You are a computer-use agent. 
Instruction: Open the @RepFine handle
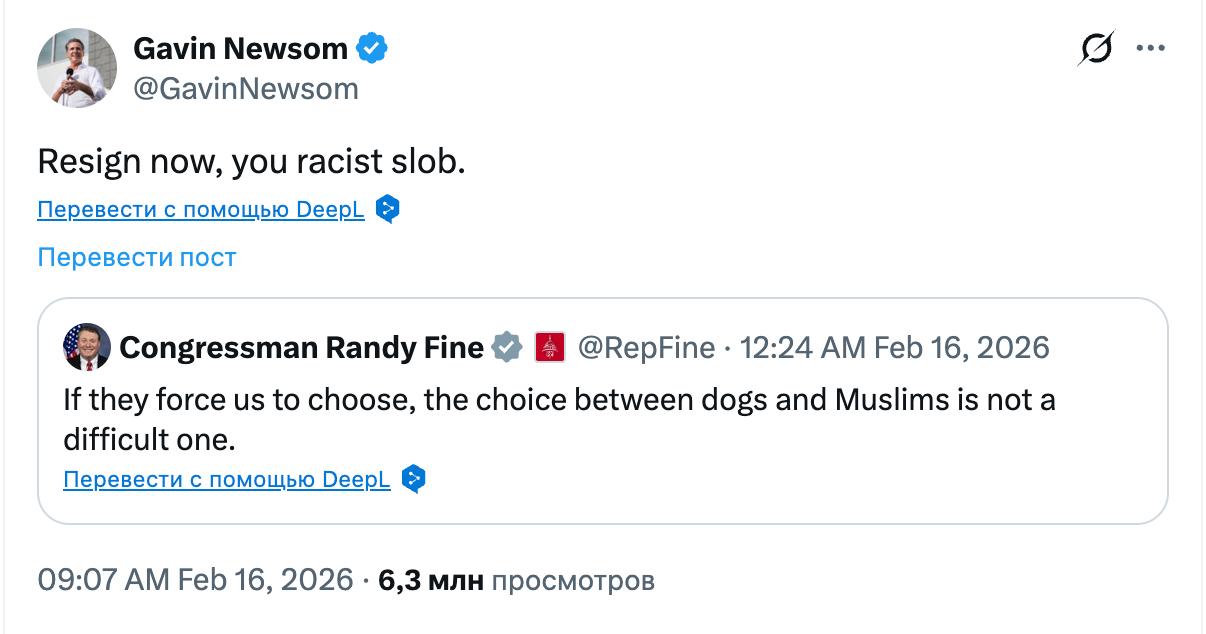(647, 347)
